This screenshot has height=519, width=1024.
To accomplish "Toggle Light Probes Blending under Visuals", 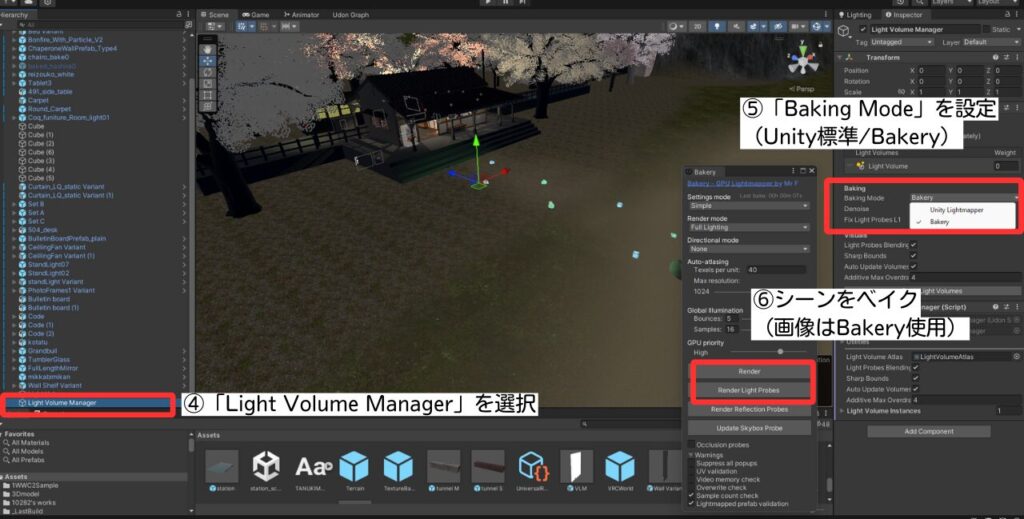I will 914,245.
